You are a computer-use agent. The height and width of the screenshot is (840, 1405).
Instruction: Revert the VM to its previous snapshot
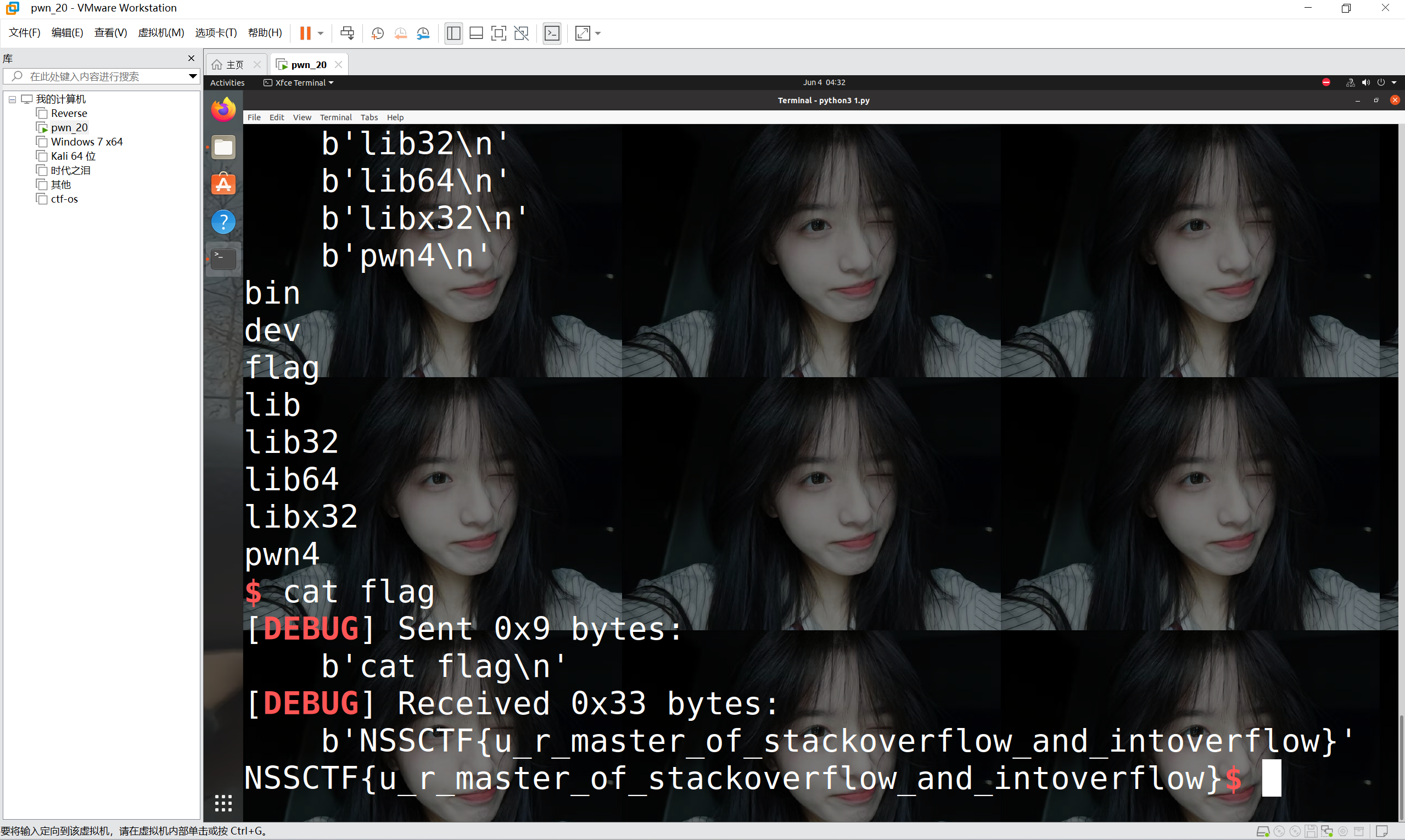[400, 33]
